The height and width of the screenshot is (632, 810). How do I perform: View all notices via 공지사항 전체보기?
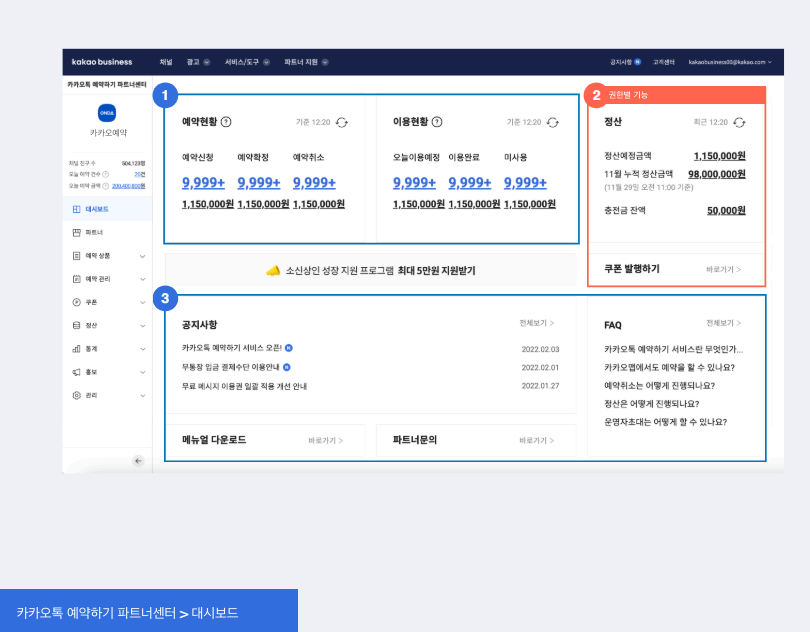pyautogui.click(x=536, y=324)
